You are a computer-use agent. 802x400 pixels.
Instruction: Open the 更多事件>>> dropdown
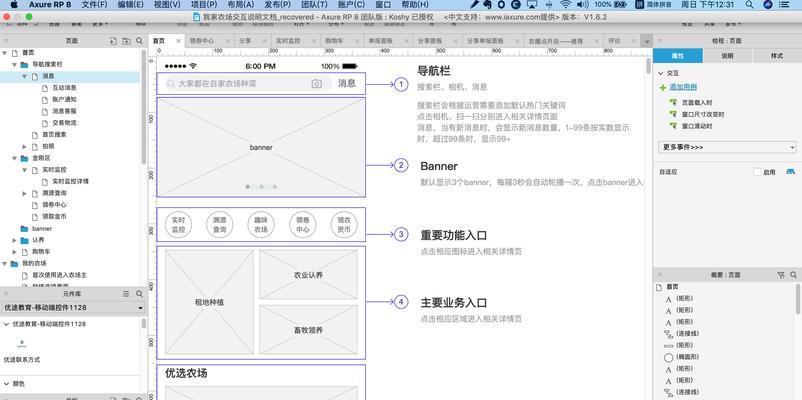point(727,147)
